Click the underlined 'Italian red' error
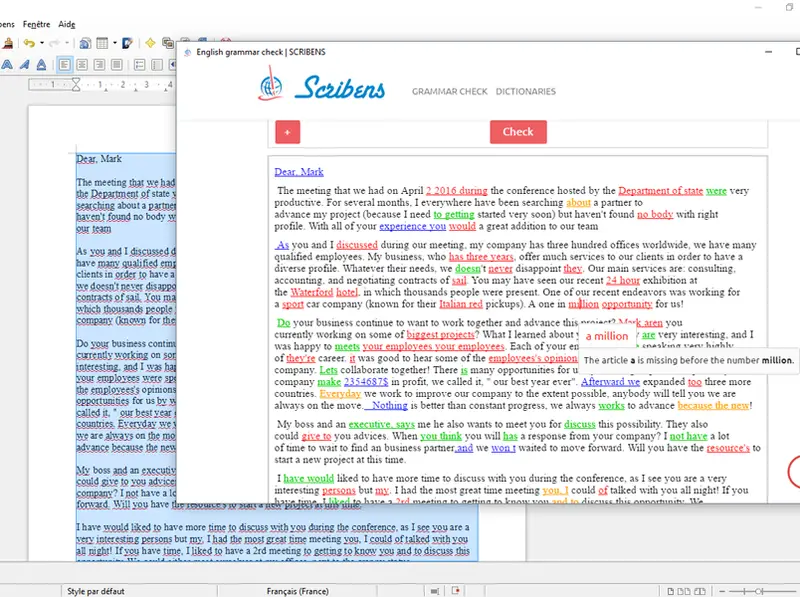This screenshot has width=800, height=597. coord(461,304)
